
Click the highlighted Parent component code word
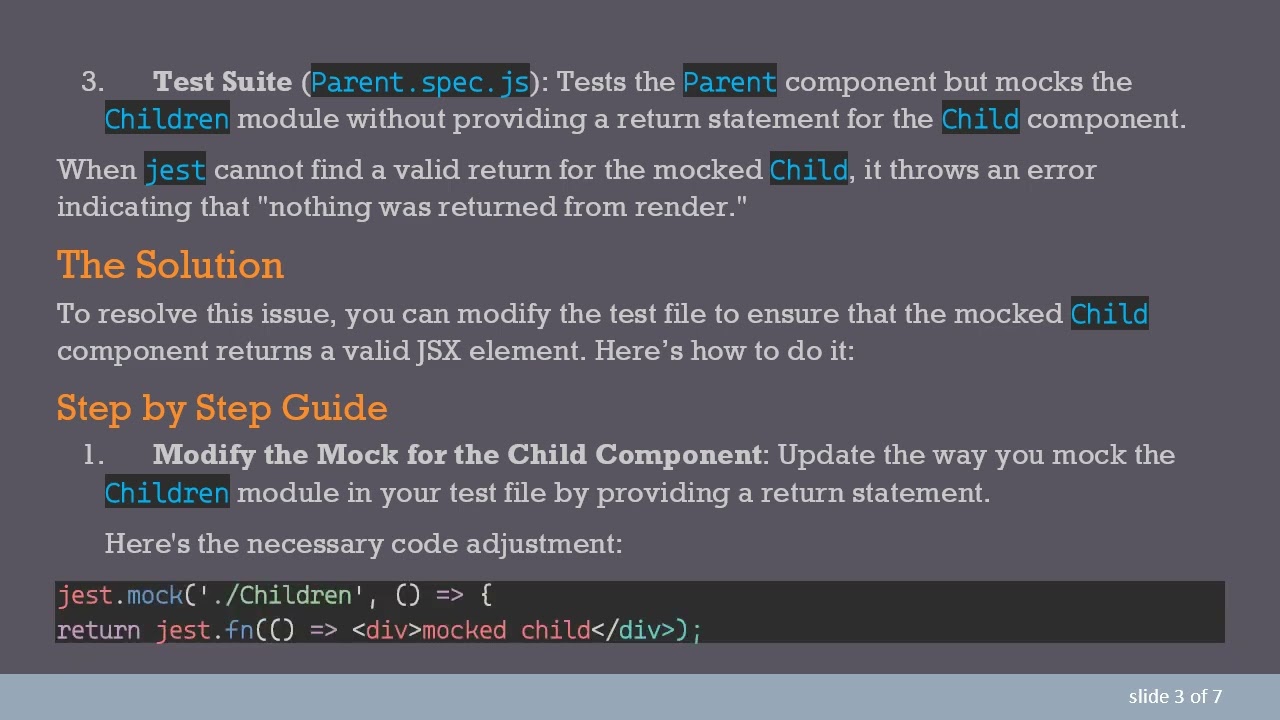pyautogui.click(x=729, y=82)
